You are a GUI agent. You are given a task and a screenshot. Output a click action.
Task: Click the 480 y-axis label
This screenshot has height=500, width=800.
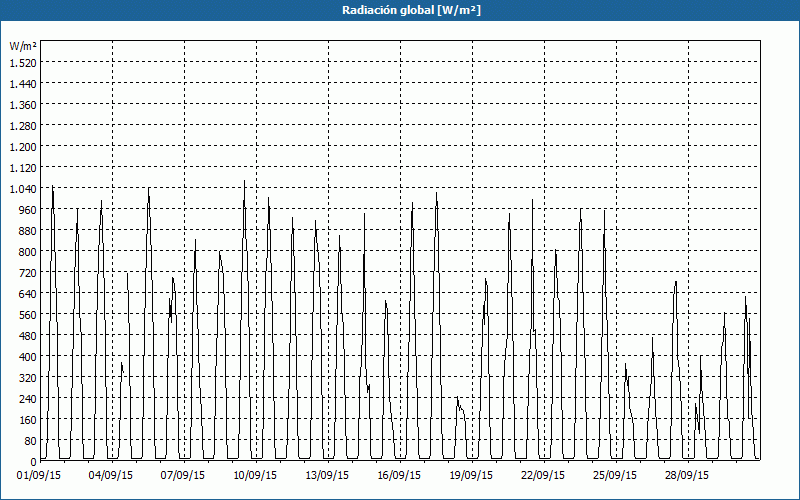pyautogui.click(x=27, y=336)
